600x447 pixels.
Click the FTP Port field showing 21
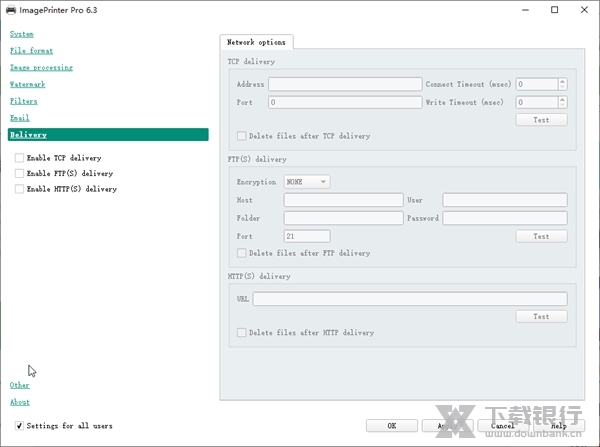coord(307,236)
